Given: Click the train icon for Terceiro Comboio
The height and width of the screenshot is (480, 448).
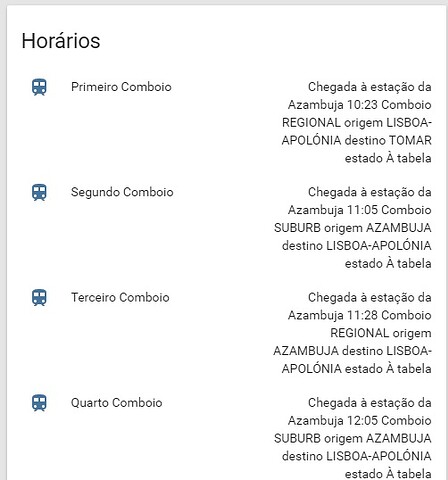Looking at the screenshot, I should (x=39, y=298).
